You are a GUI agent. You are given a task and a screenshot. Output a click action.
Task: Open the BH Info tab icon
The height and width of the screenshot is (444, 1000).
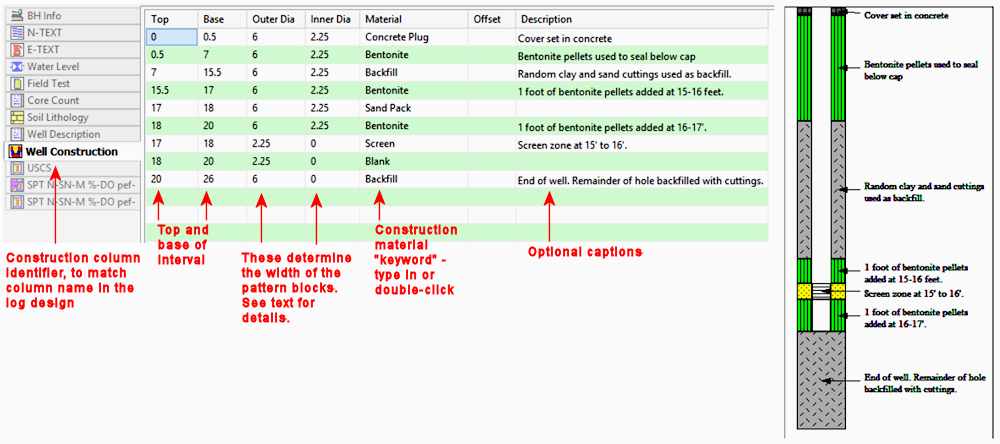click(18, 16)
